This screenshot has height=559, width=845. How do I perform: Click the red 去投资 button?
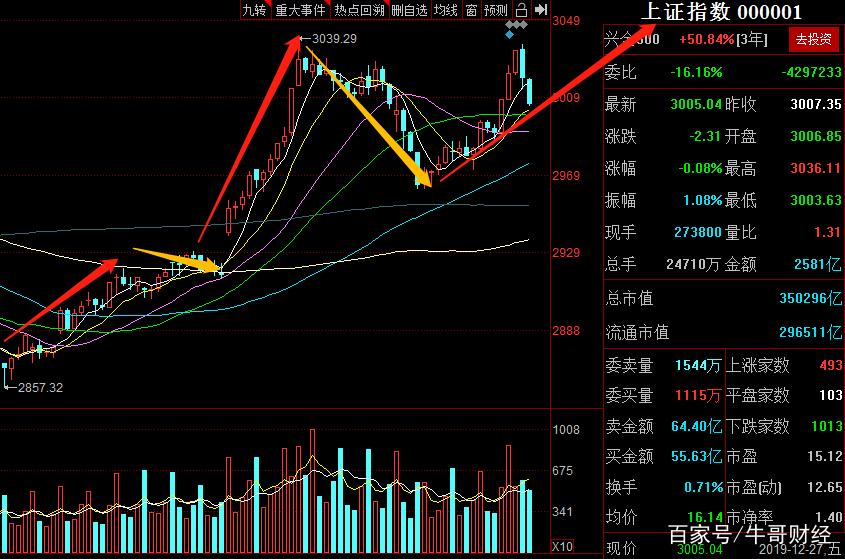[x=813, y=40]
